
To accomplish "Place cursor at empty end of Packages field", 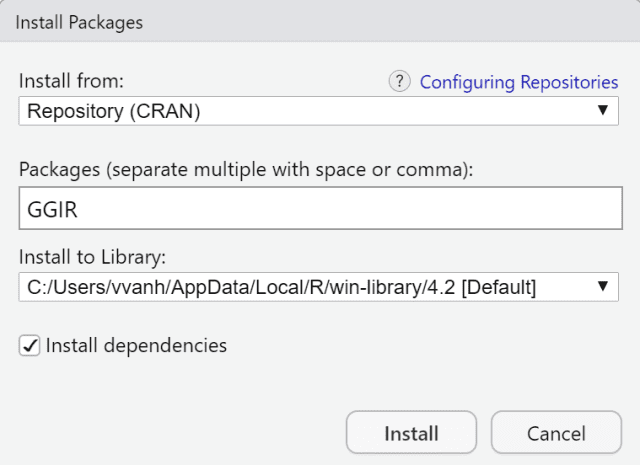I will (400, 212).
